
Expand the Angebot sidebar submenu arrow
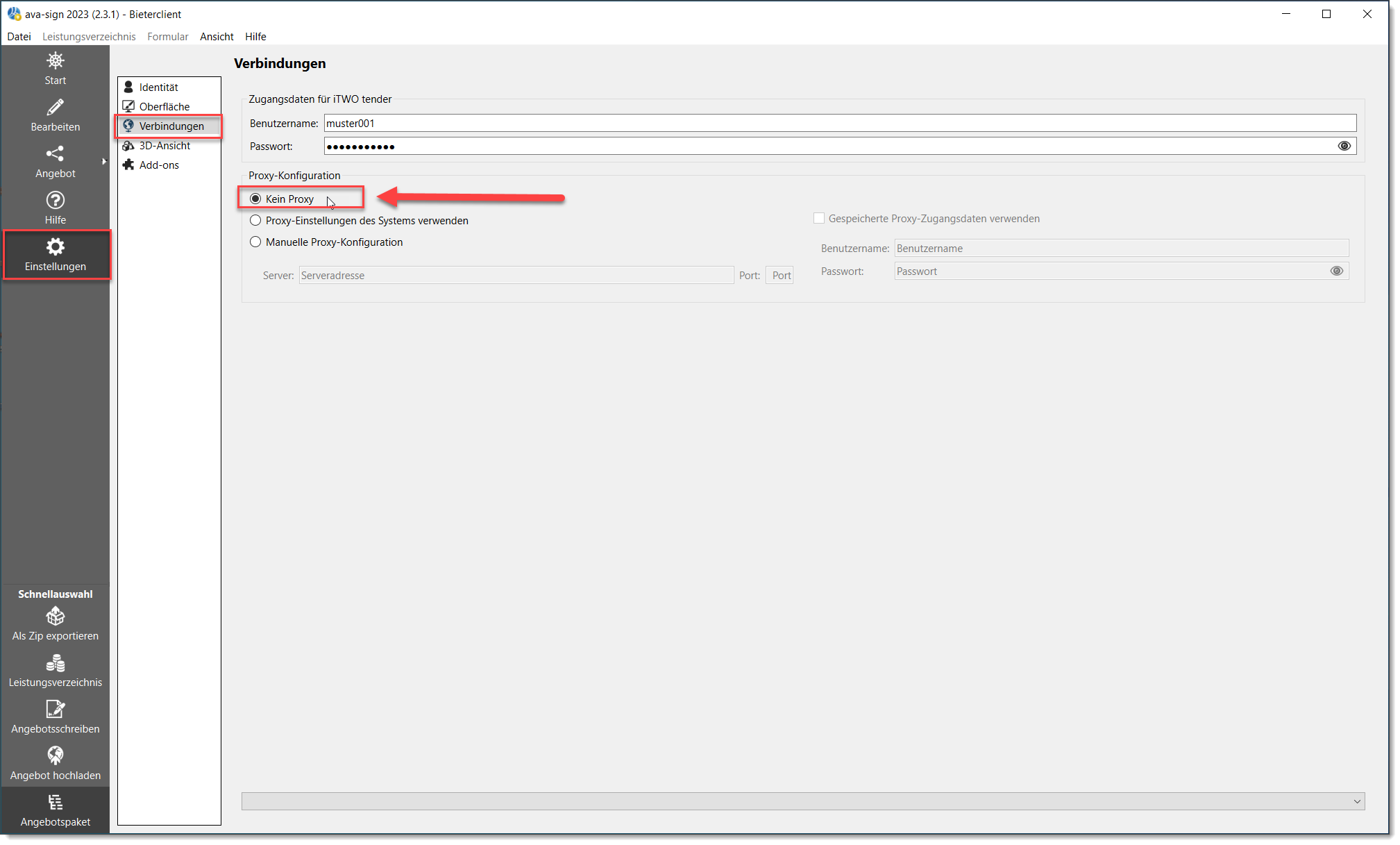click(x=105, y=160)
